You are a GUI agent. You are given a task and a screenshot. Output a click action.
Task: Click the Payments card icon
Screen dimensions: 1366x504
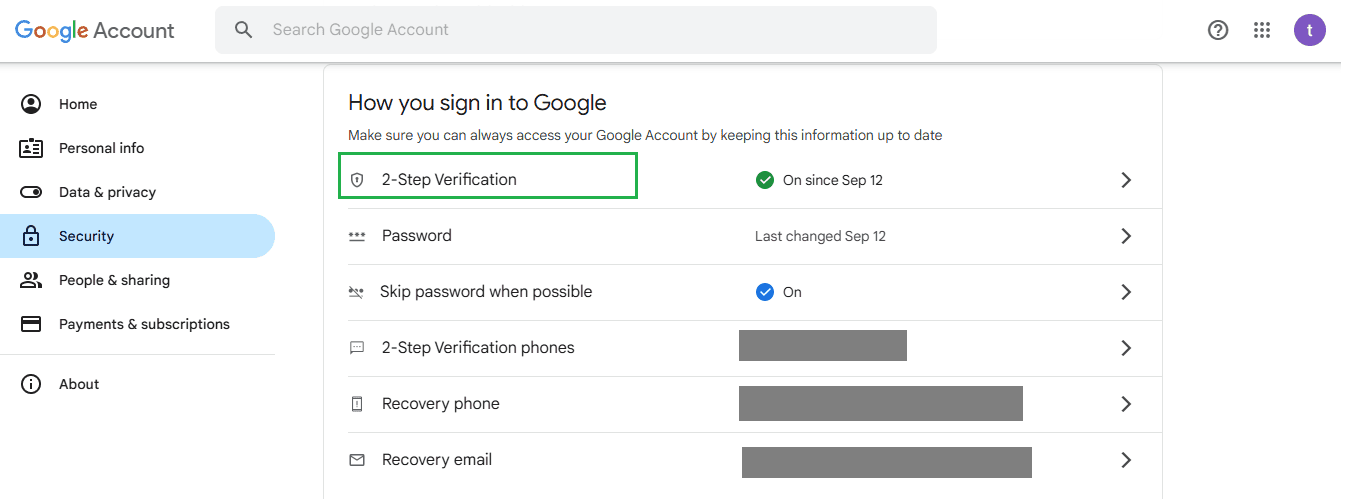pos(31,324)
